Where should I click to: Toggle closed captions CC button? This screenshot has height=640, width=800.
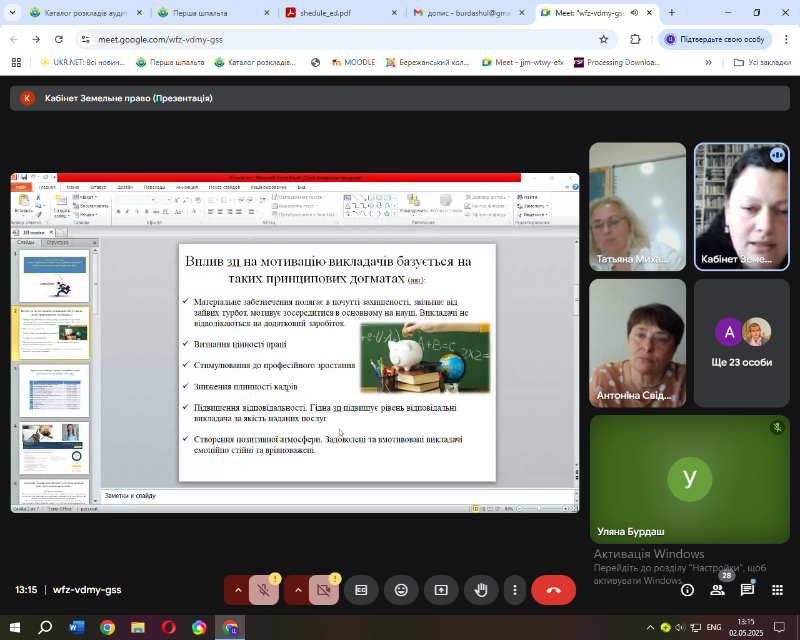pyautogui.click(x=361, y=590)
